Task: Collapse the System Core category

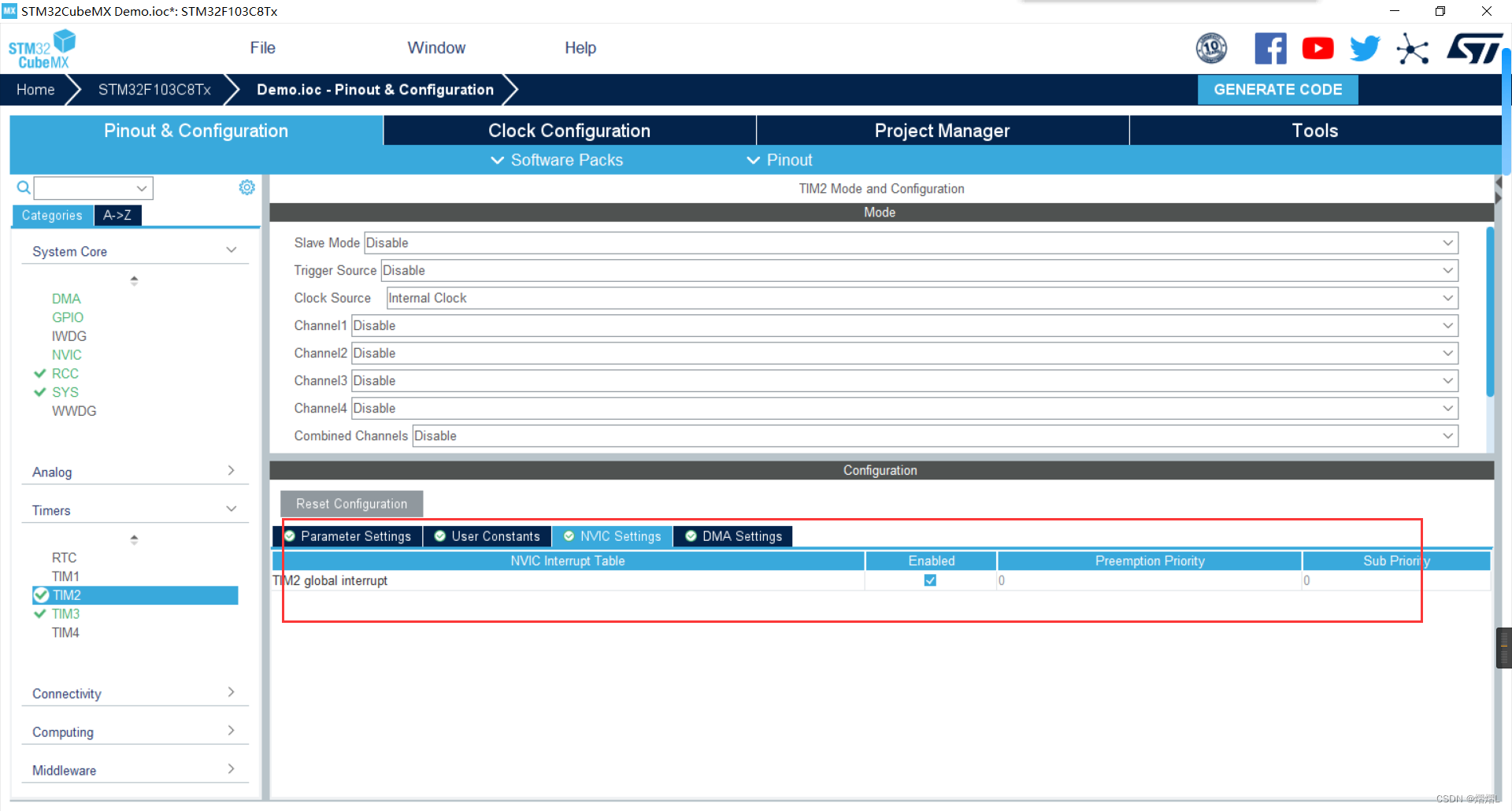Action: pos(135,251)
